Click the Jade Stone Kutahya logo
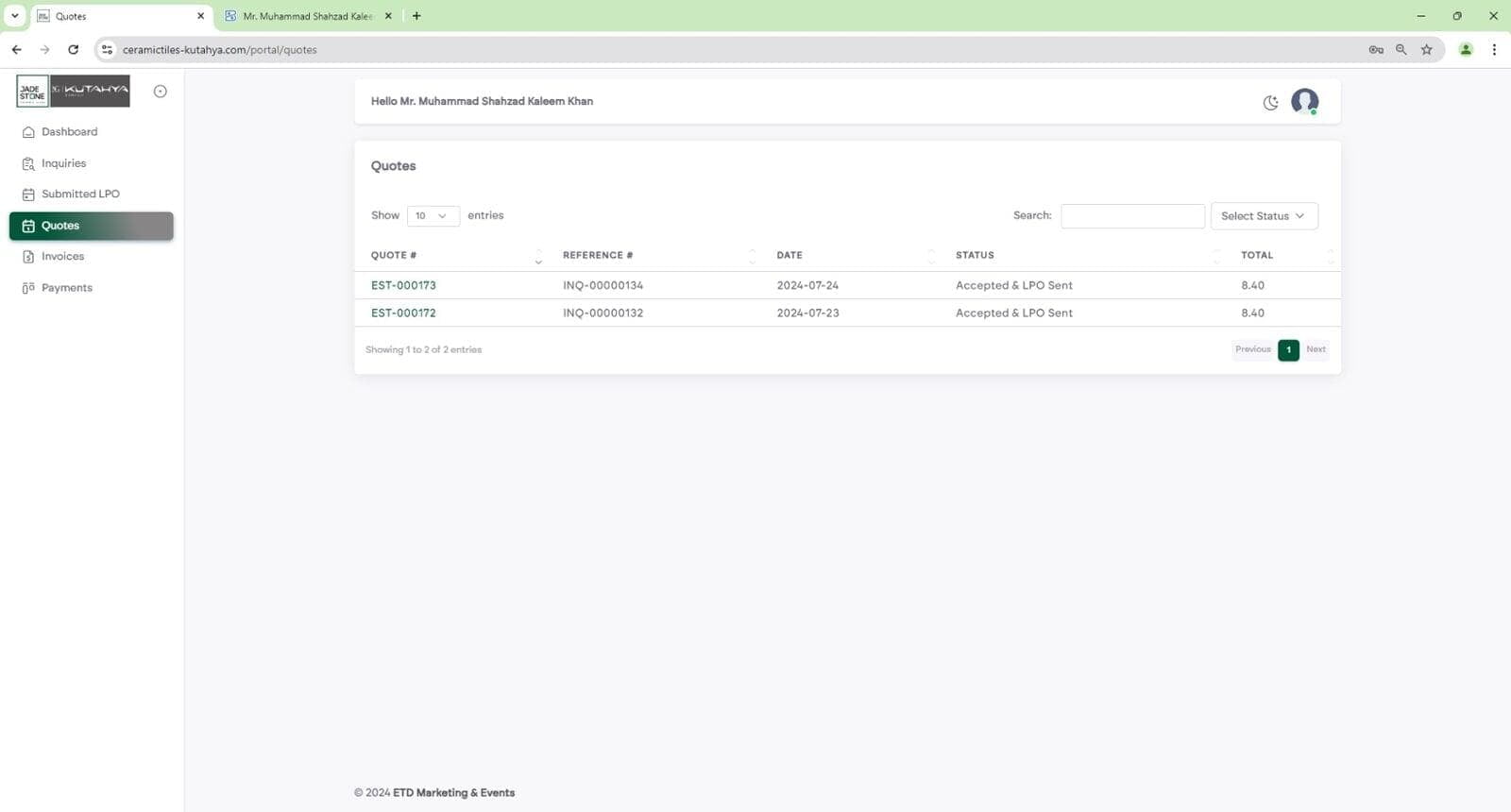This screenshot has height=812, width=1511. (x=73, y=91)
